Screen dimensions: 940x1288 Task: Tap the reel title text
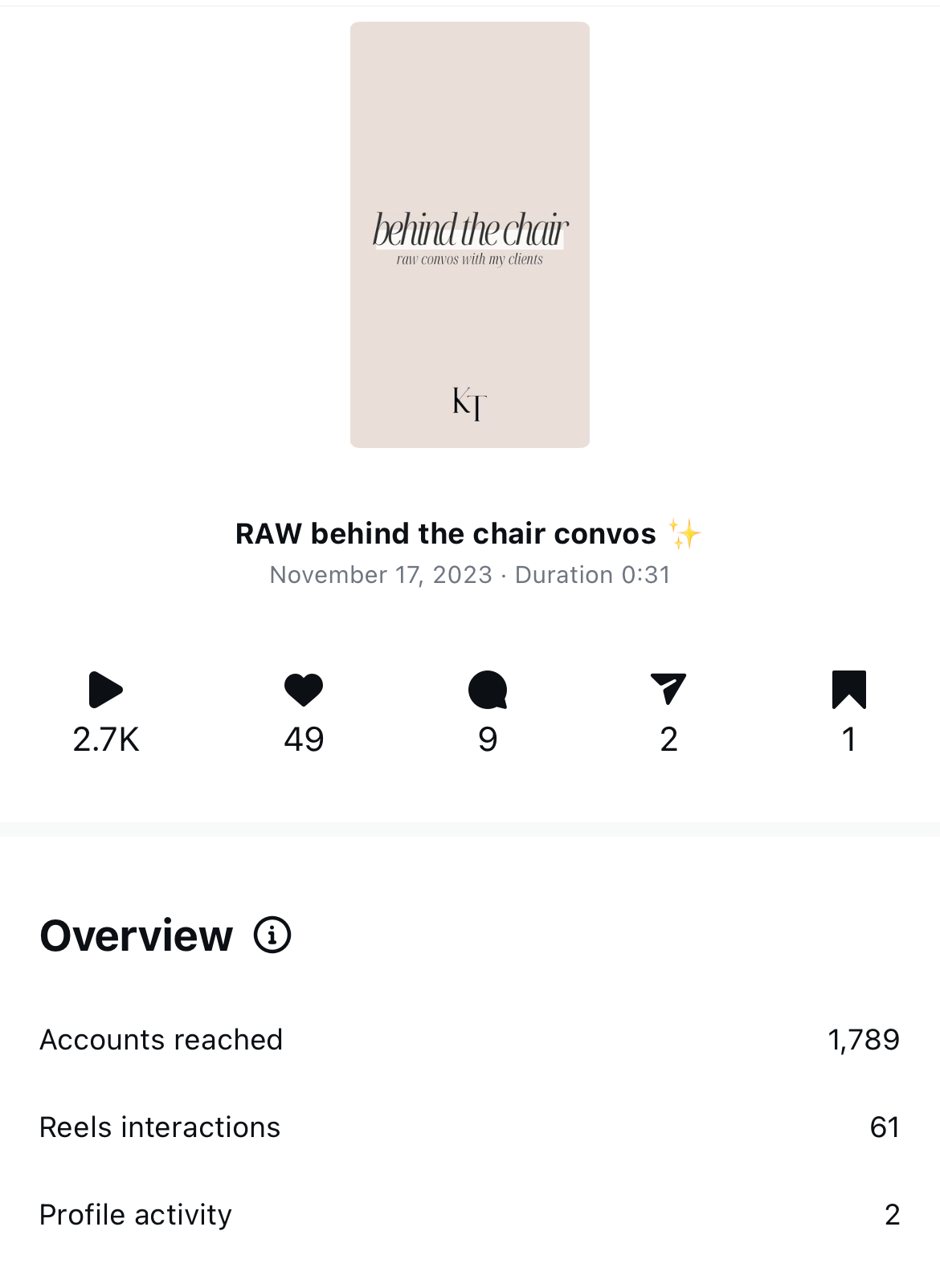[446, 534]
